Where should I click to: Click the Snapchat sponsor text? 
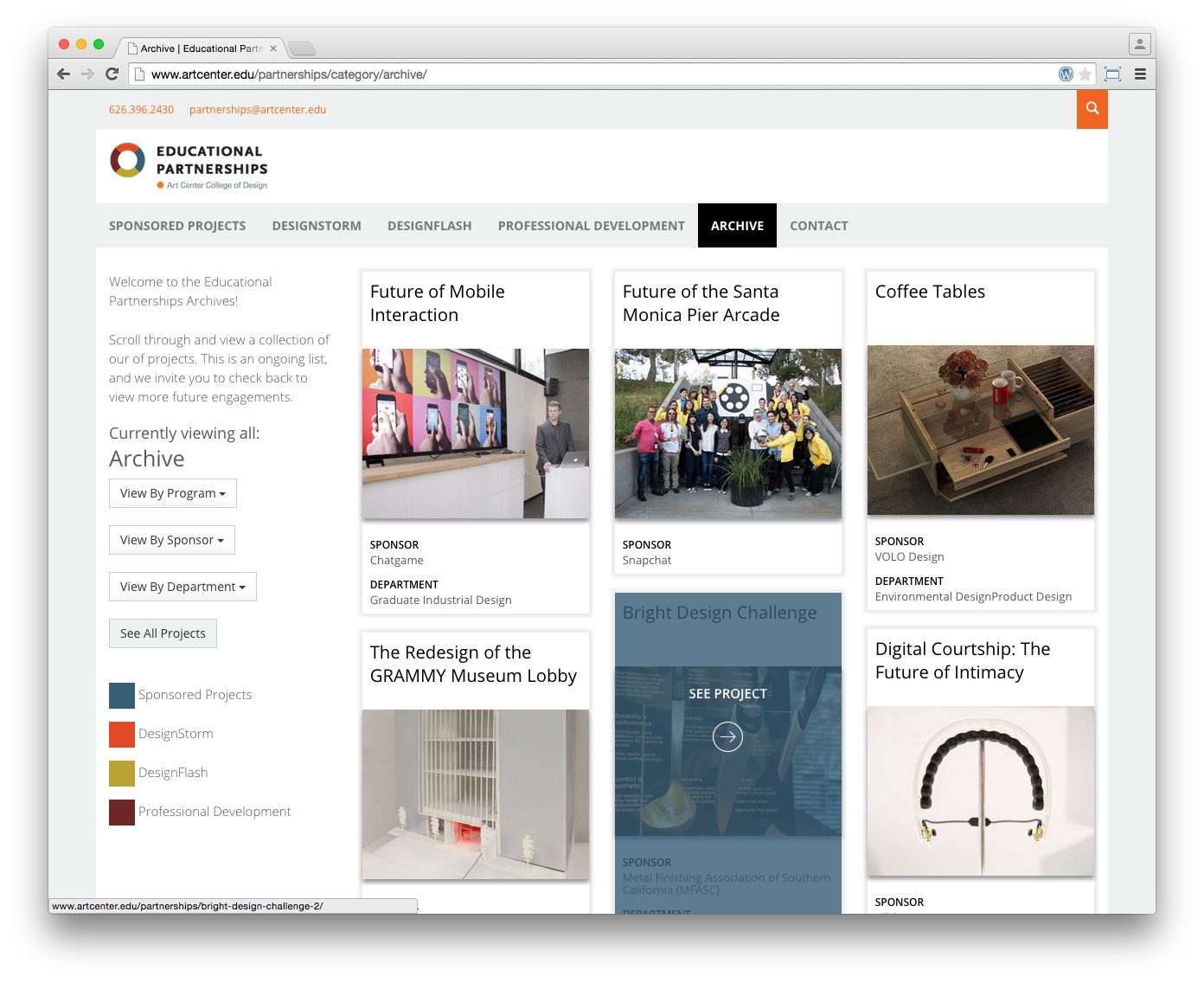coord(647,561)
